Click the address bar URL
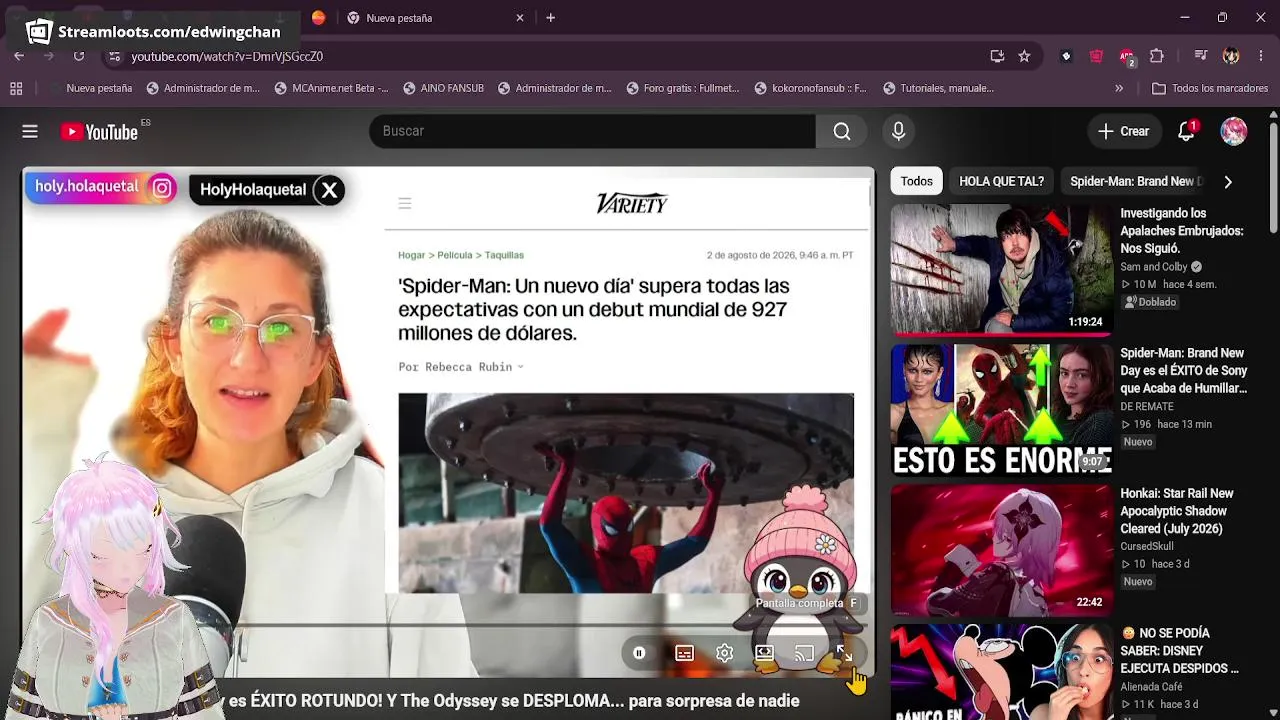Screen dimensions: 1280x720 coord(227,56)
